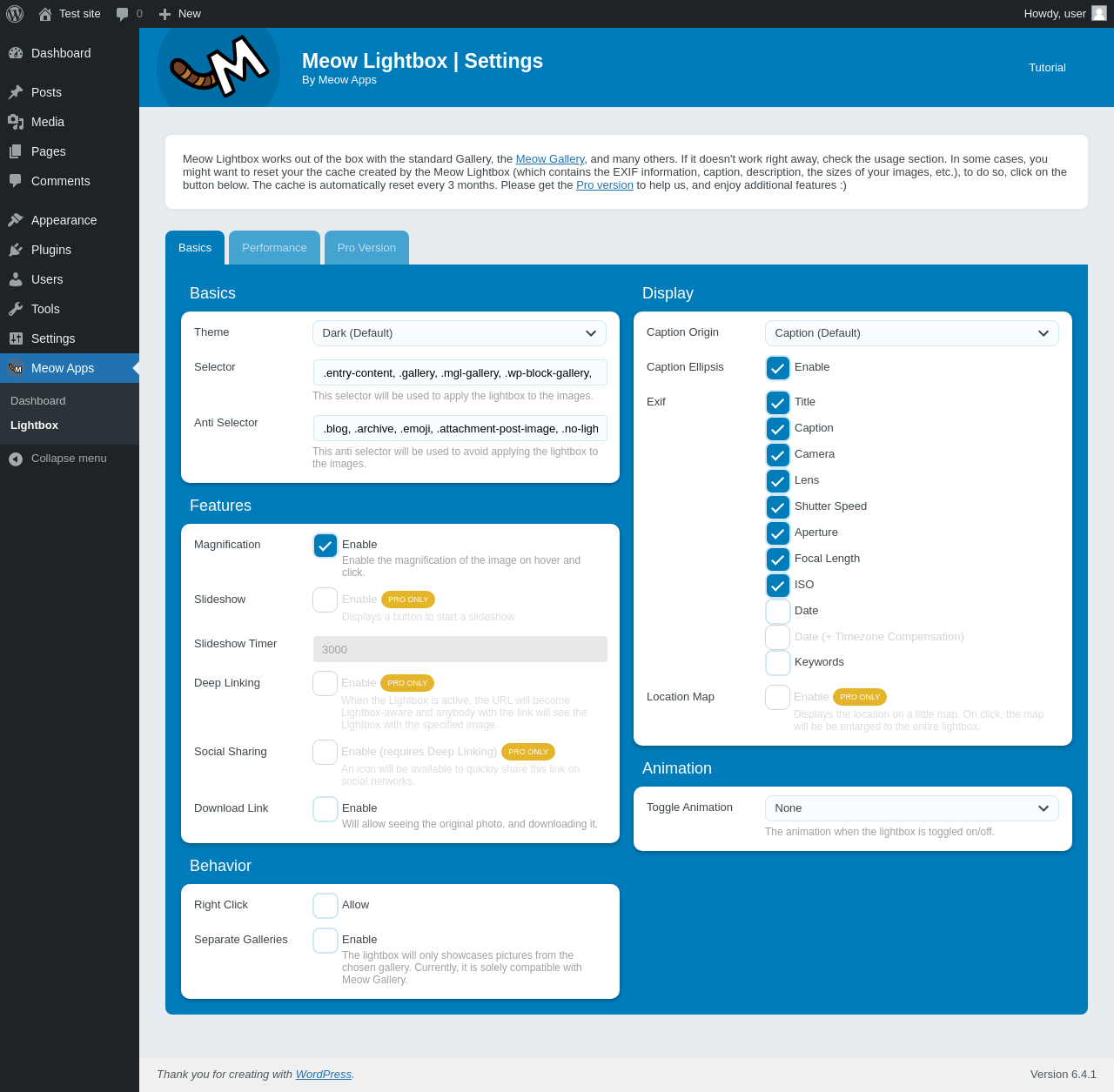Enable the Download Link checkbox
This screenshot has width=1114, height=1092.
pos(325,809)
